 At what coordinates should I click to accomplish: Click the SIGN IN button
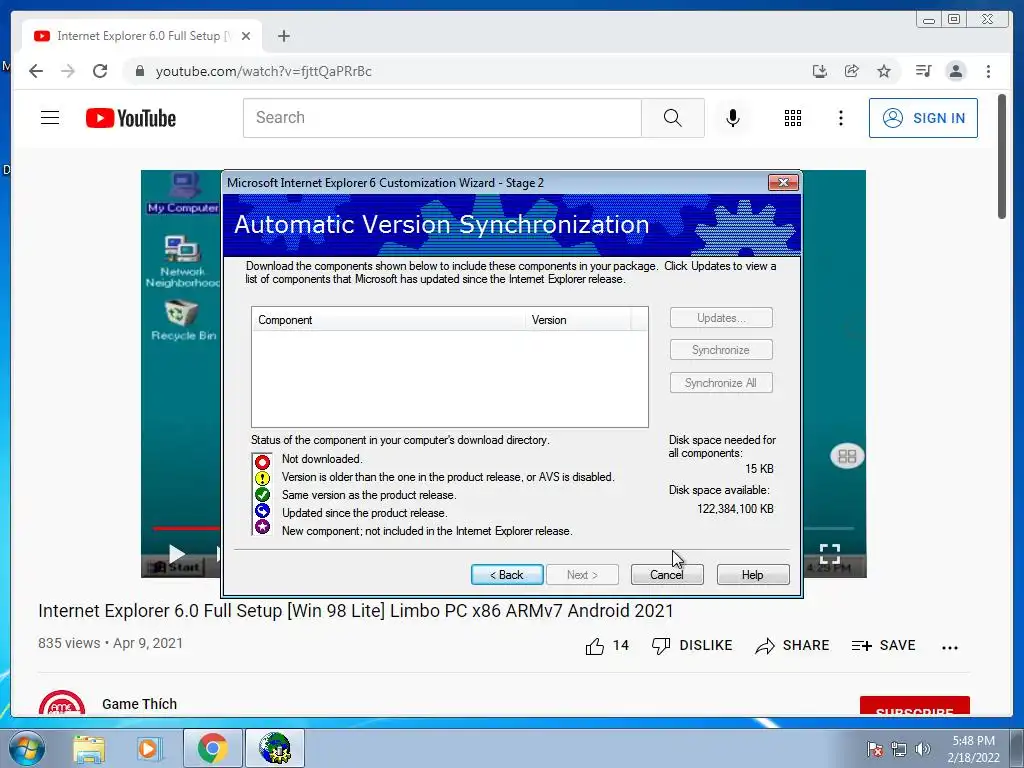point(923,118)
